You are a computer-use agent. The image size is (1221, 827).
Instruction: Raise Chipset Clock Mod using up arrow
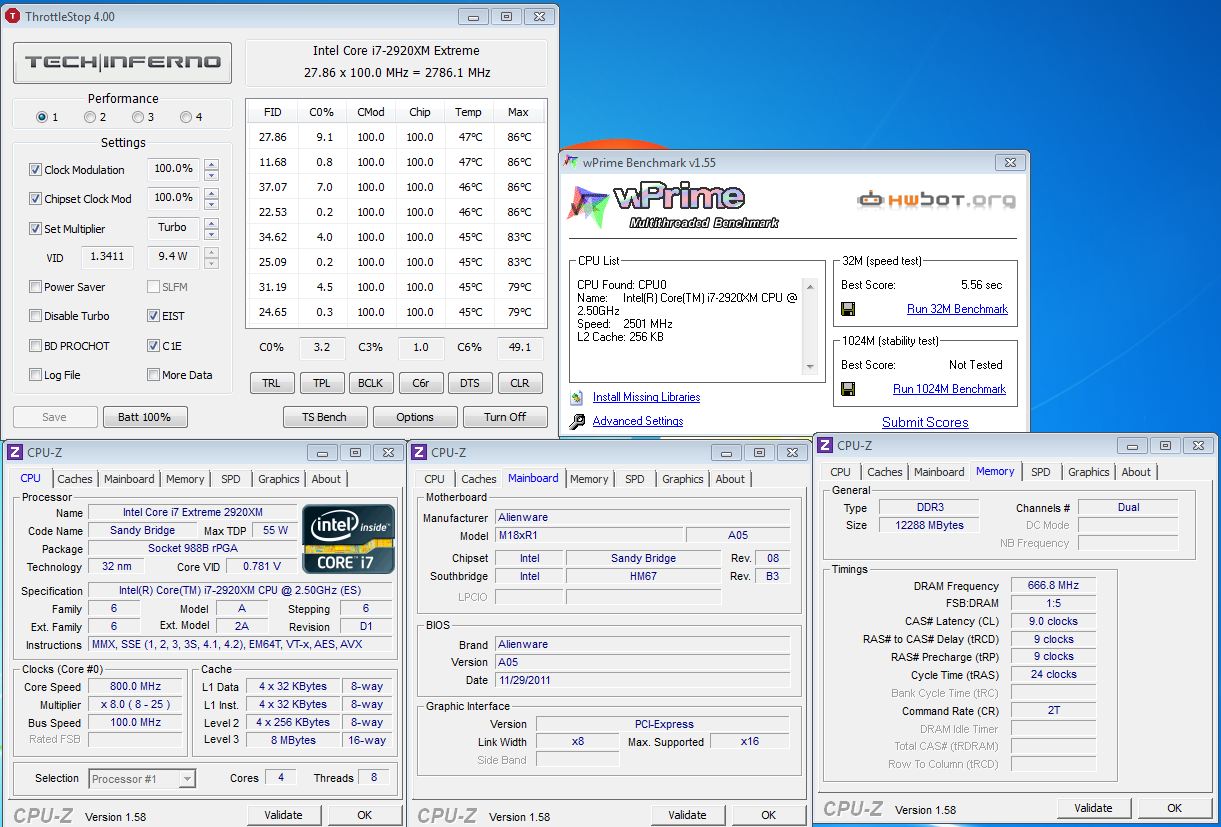pos(211,193)
